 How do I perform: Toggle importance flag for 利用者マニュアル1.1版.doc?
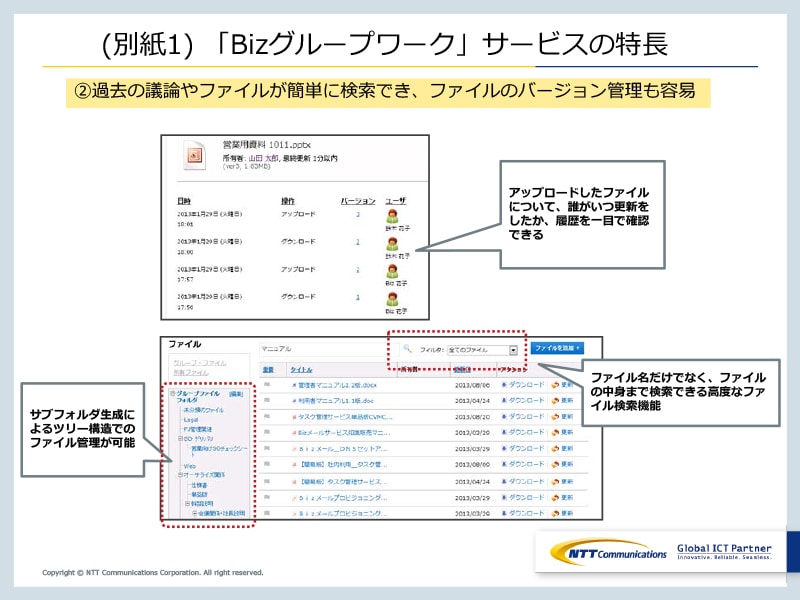coord(267,401)
